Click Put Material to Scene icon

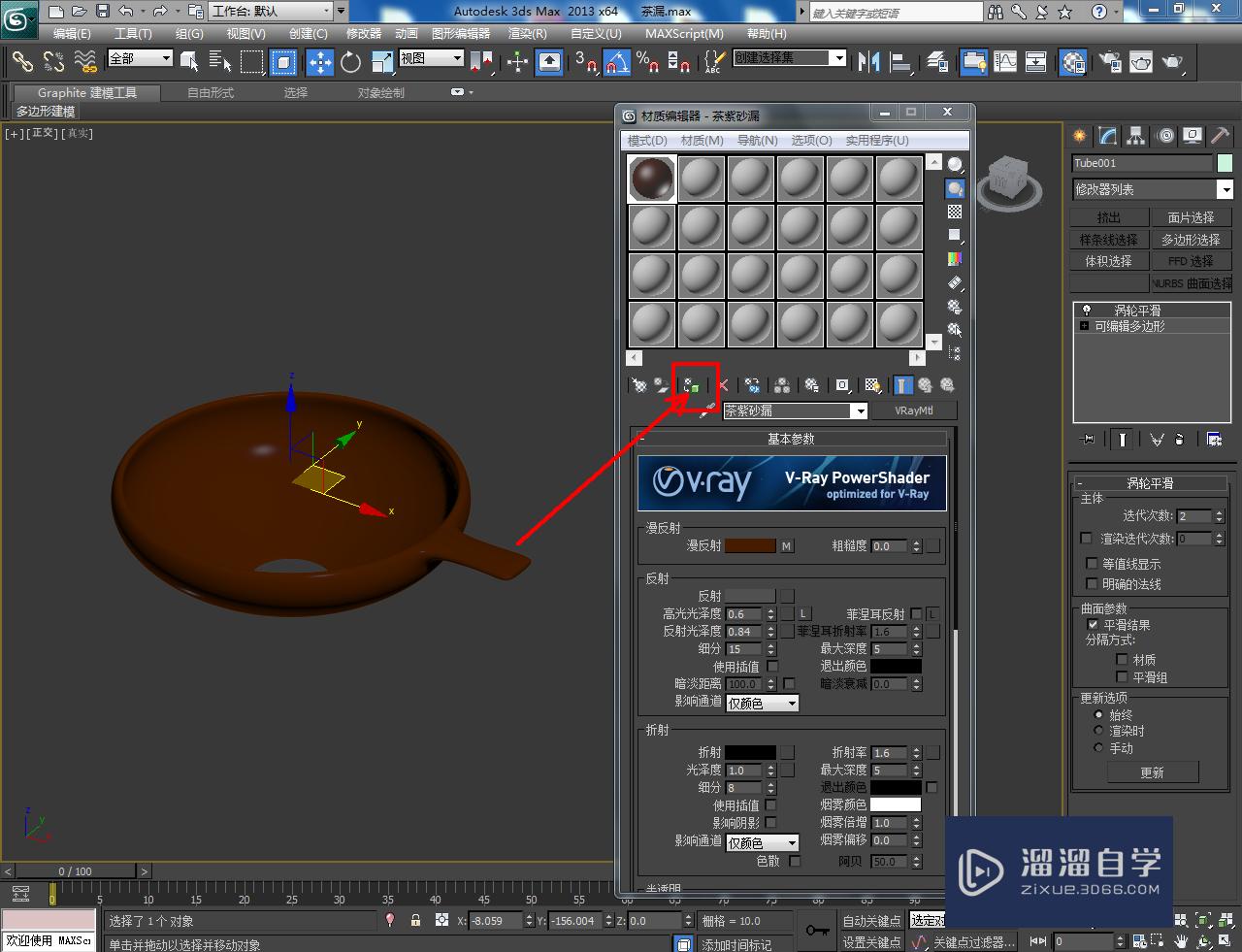(x=661, y=385)
